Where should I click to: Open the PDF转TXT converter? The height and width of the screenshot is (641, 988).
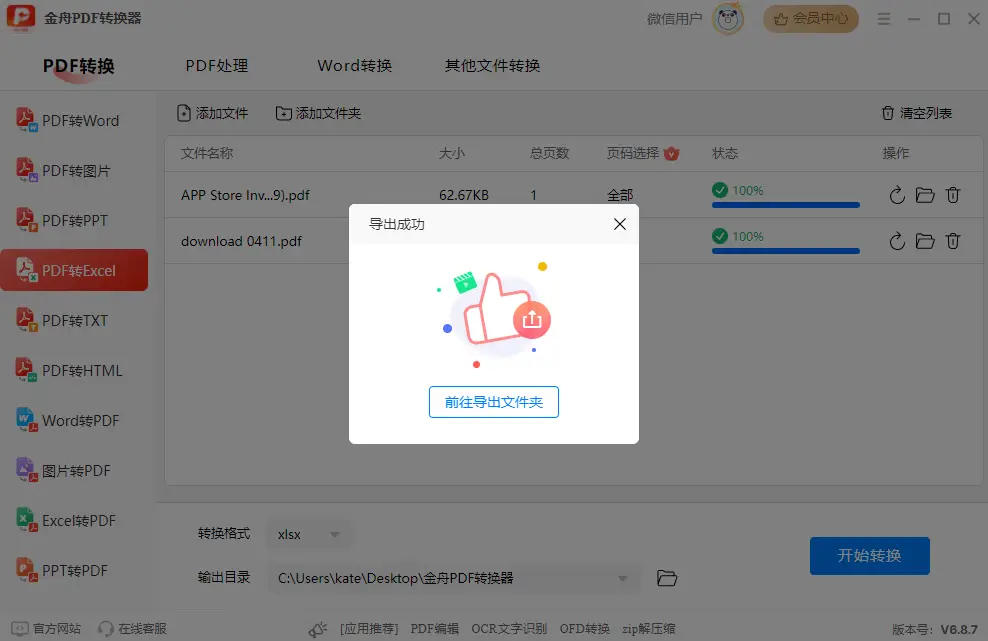click(24, 320)
